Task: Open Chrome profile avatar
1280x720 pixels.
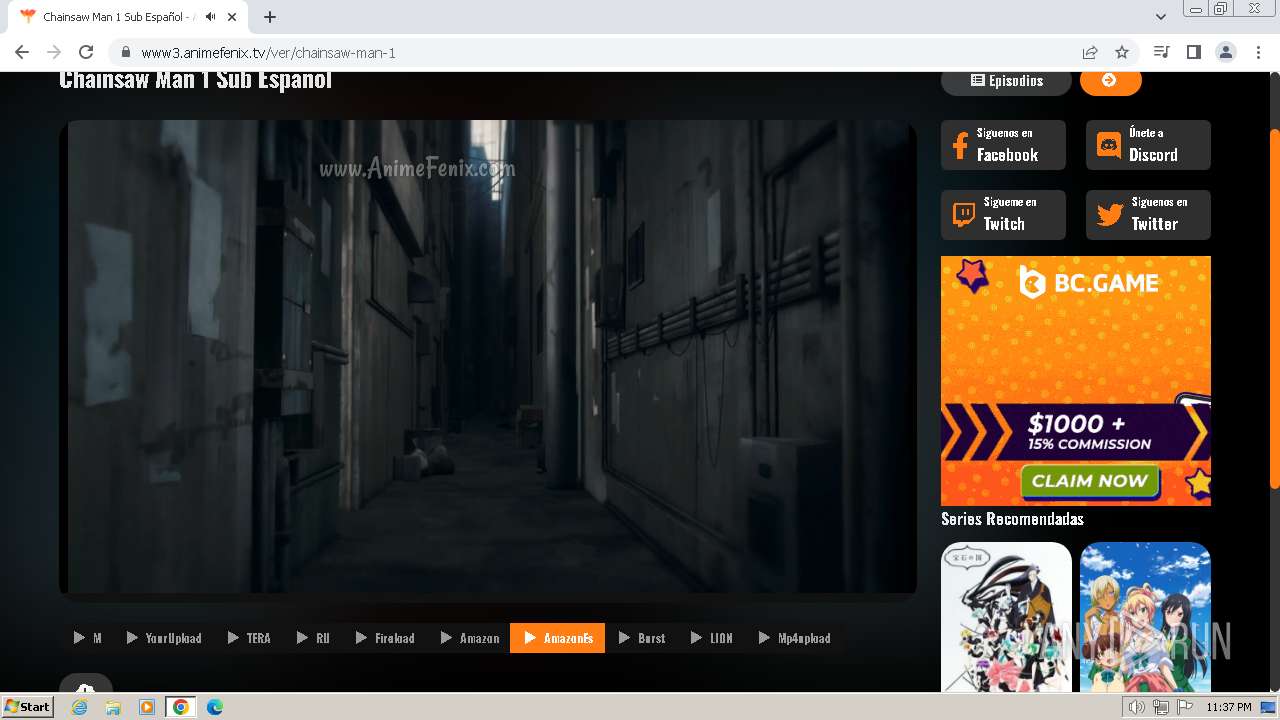Action: click(1225, 52)
